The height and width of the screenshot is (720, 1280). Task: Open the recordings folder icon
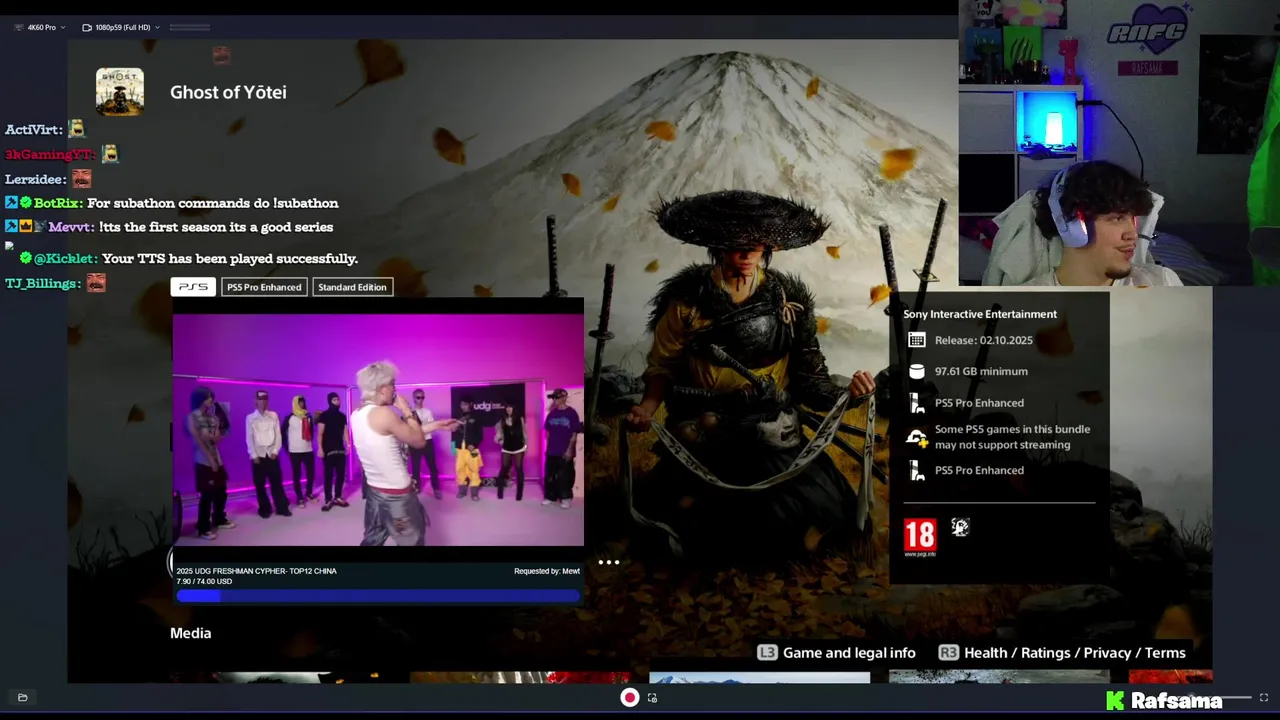point(22,698)
